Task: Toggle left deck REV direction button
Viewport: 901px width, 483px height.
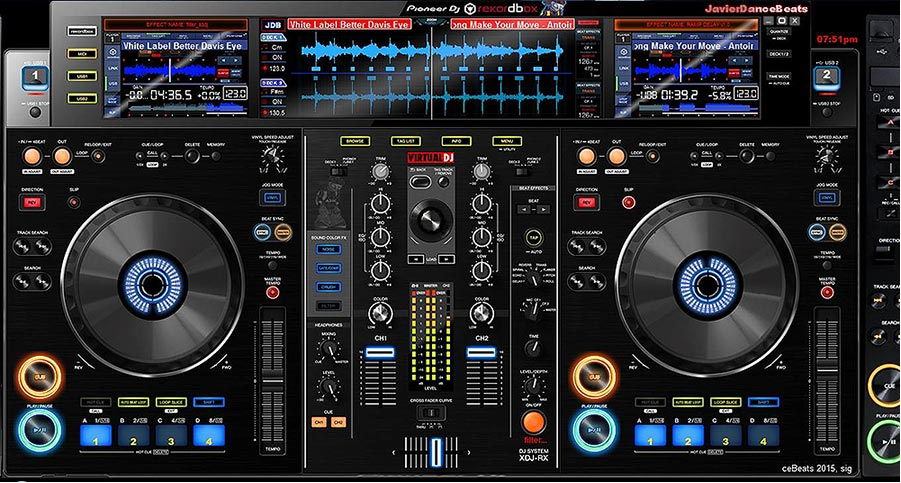Action: tap(32, 202)
